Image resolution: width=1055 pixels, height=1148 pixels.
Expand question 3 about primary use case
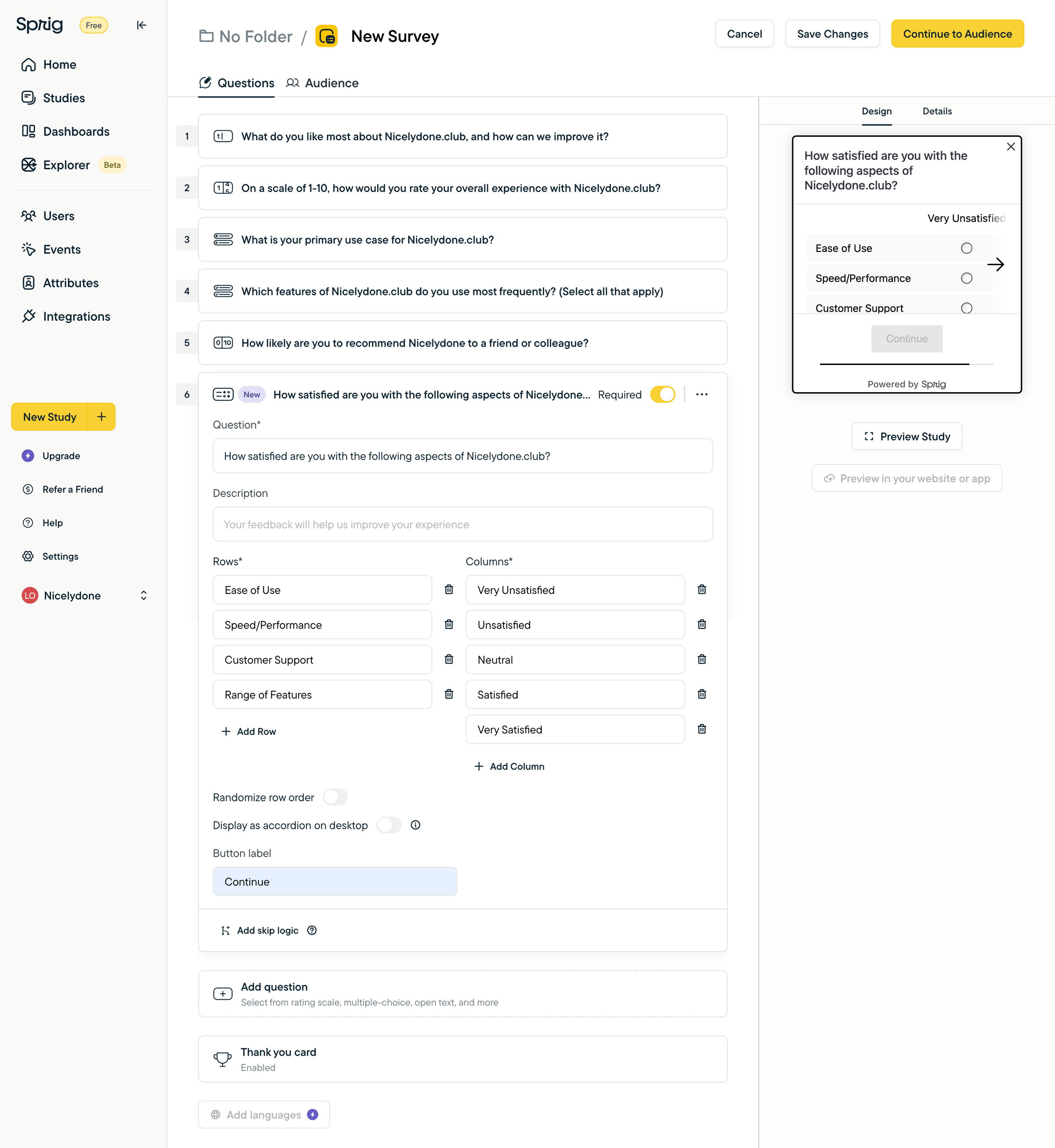pos(462,239)
